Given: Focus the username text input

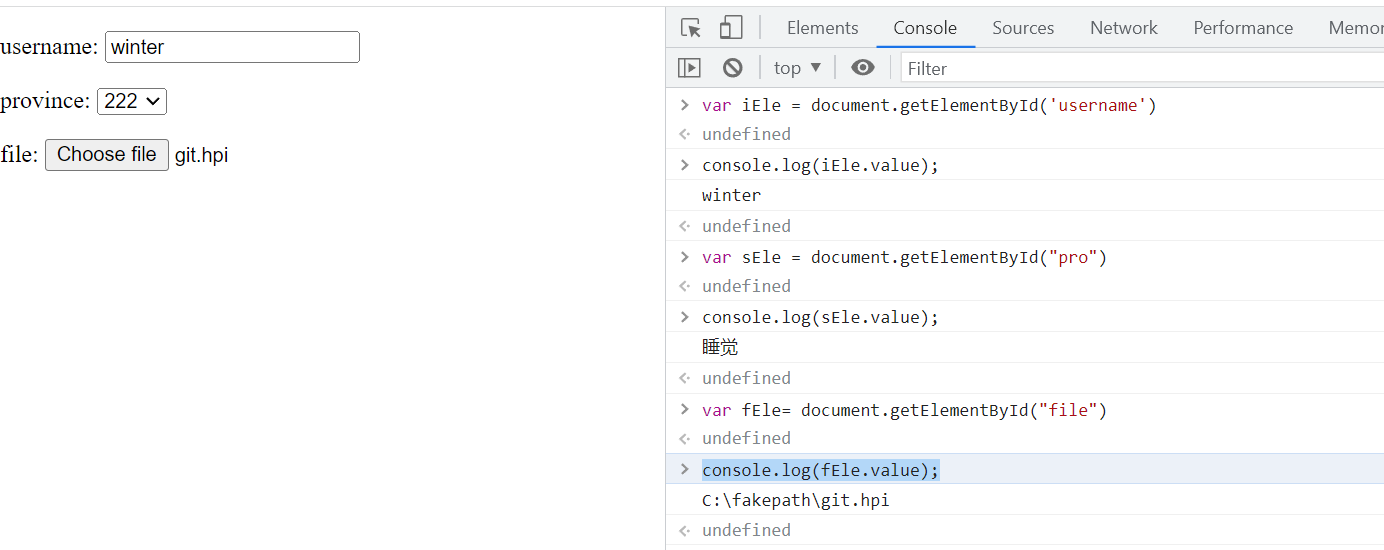Looking at the screenshot, I should pyautogui.click(x=232, y=47).
